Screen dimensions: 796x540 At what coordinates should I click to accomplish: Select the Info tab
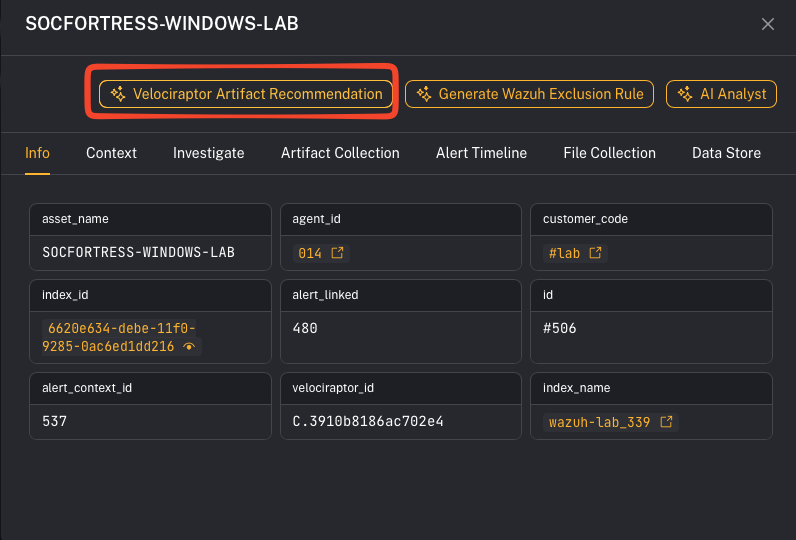pyautogui.click(x=38, y=153)
